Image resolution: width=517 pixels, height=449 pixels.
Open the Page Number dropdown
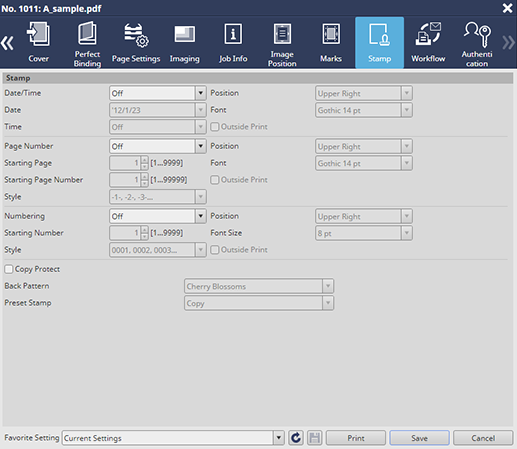158,146
